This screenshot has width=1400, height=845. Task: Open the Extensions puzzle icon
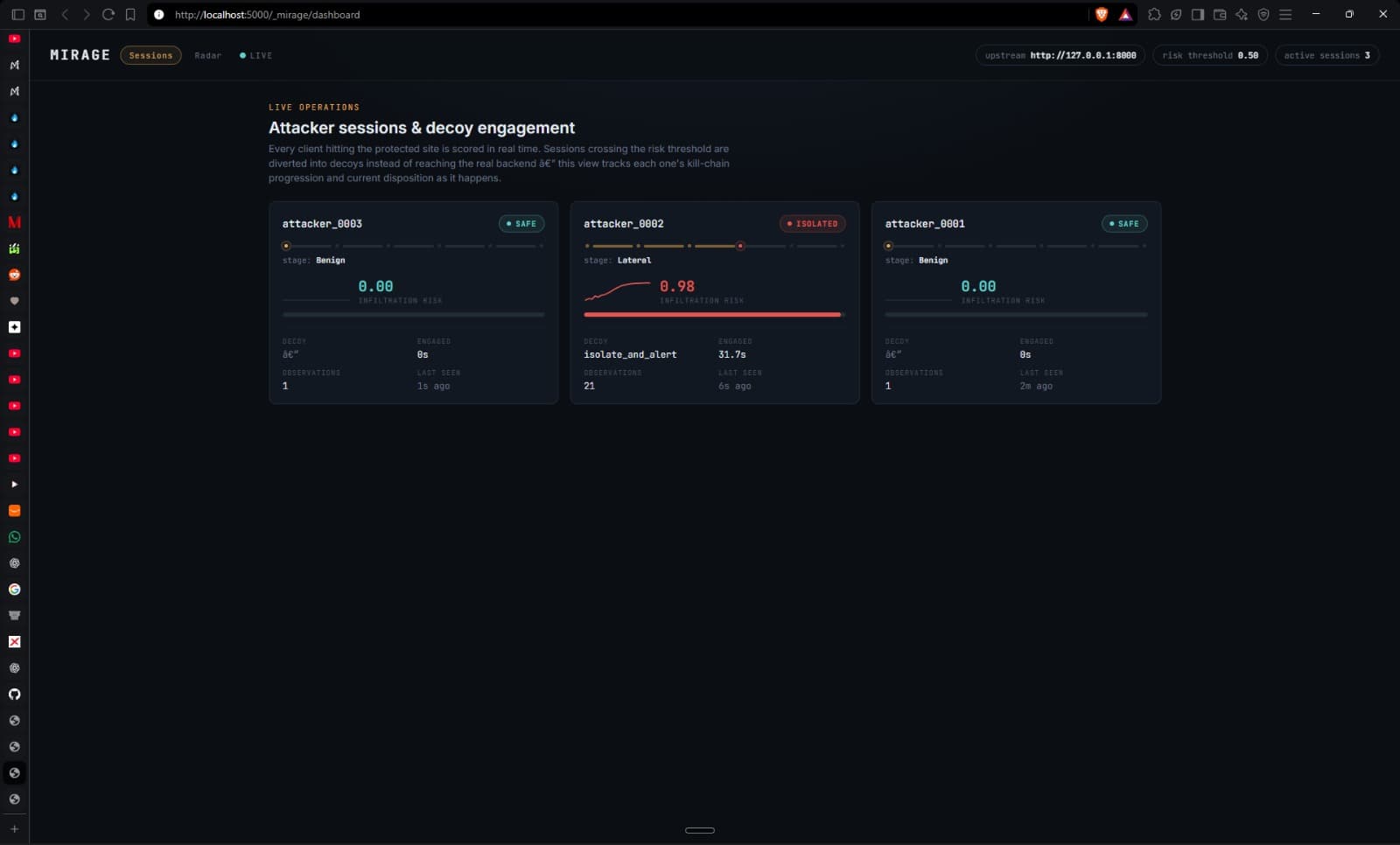[x=1154, y=15]
